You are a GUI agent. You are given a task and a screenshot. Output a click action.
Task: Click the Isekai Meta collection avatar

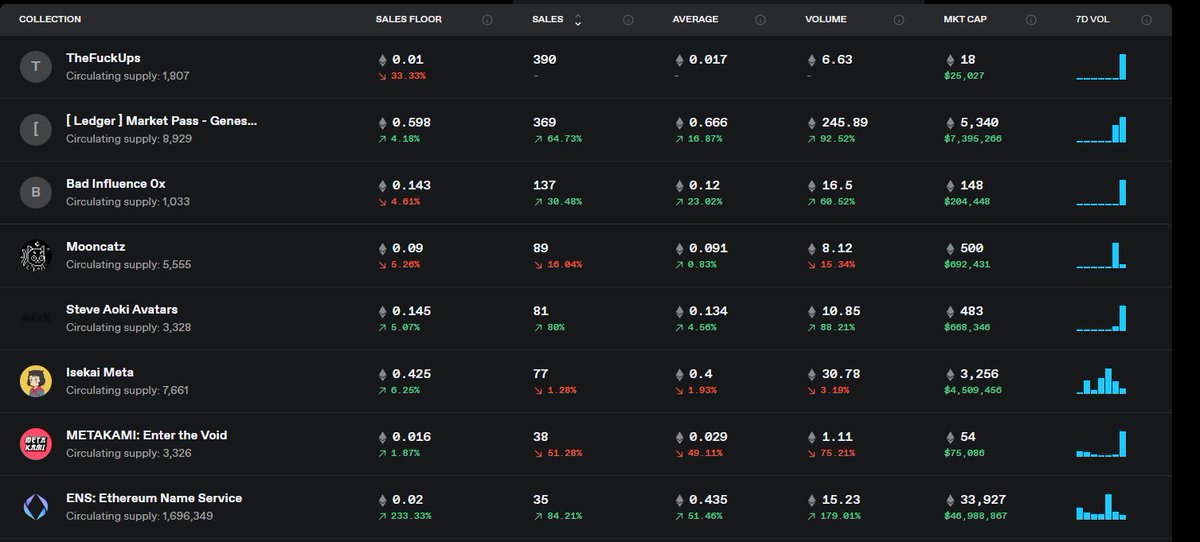36,381
